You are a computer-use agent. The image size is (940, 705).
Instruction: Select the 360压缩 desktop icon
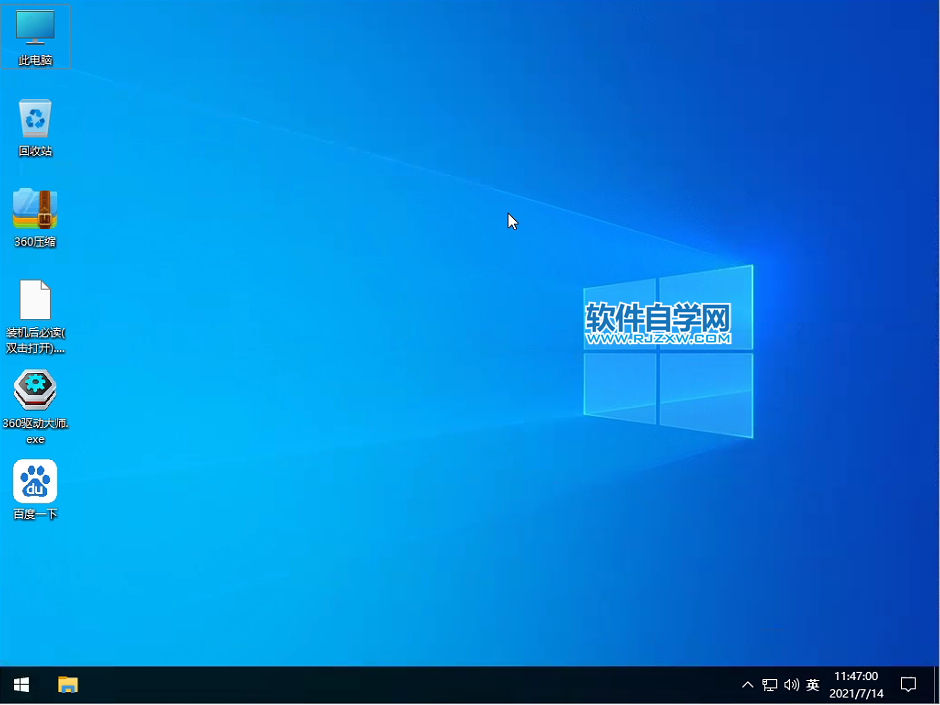[x=35, y=218]
